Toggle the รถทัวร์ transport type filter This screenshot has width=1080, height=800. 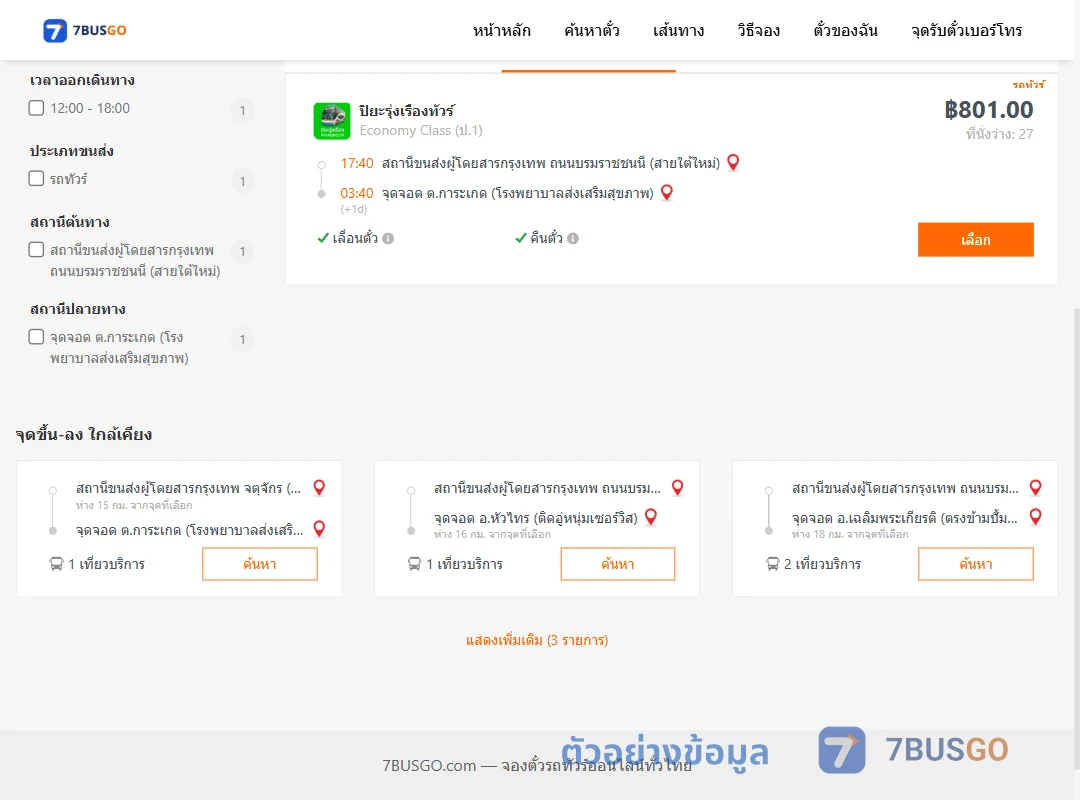(37, 178)
